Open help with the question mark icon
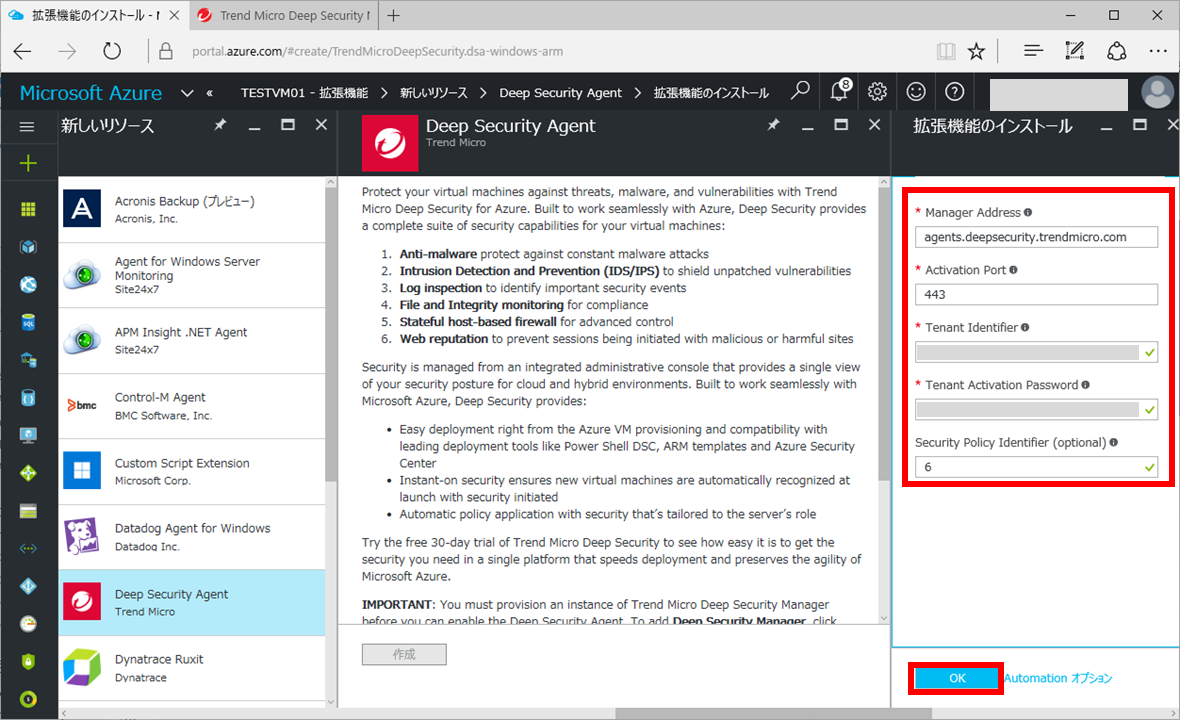This screenshot has height=720, width=1180. click(953, 91)
